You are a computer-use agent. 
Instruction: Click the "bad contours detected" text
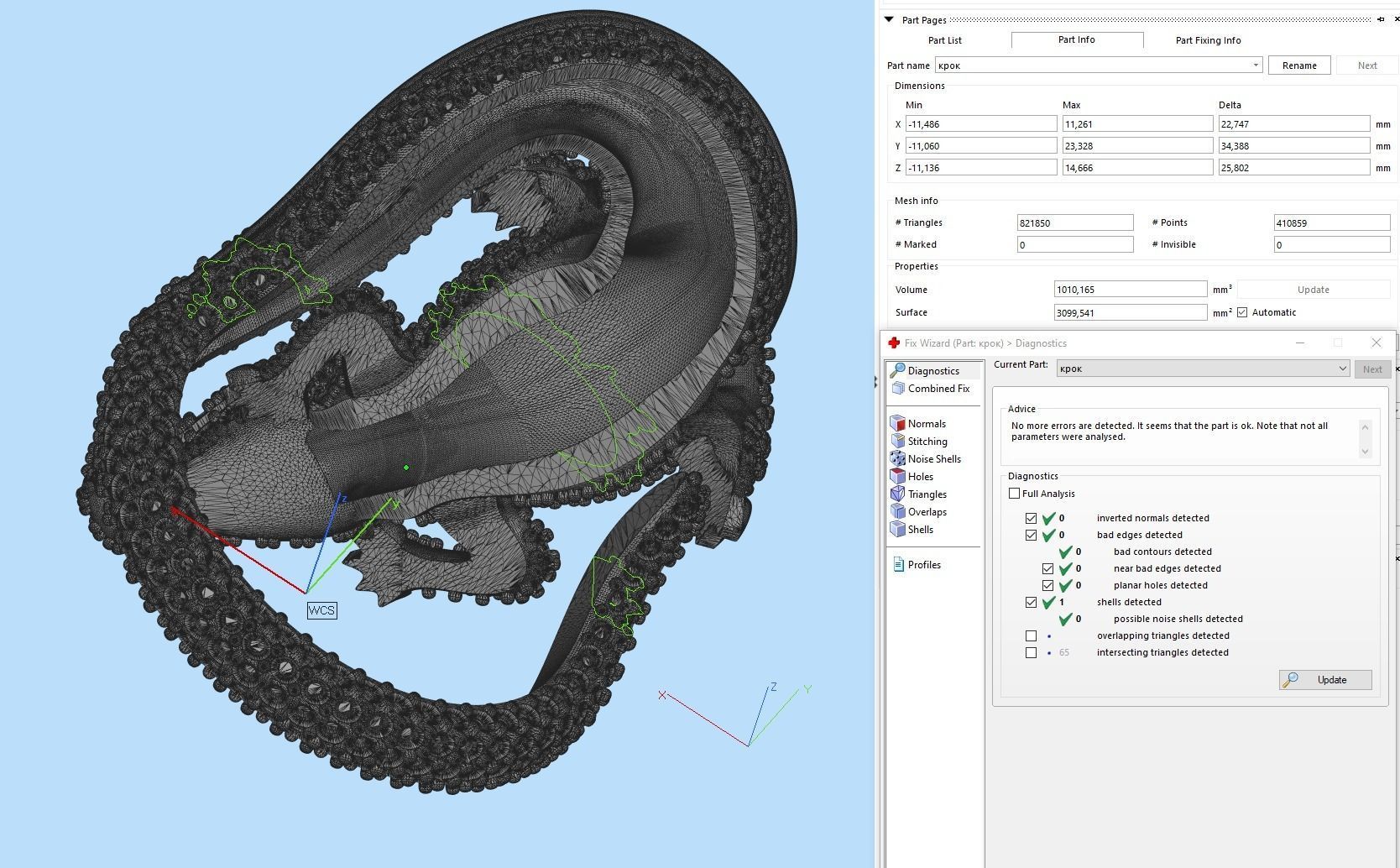1162,552
